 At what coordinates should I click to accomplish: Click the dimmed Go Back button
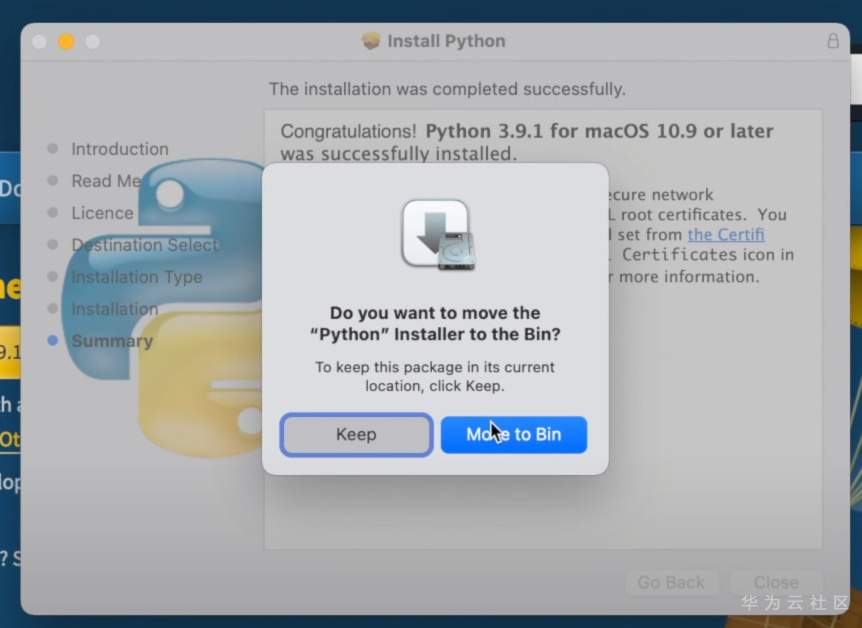[x=671, y=582]
